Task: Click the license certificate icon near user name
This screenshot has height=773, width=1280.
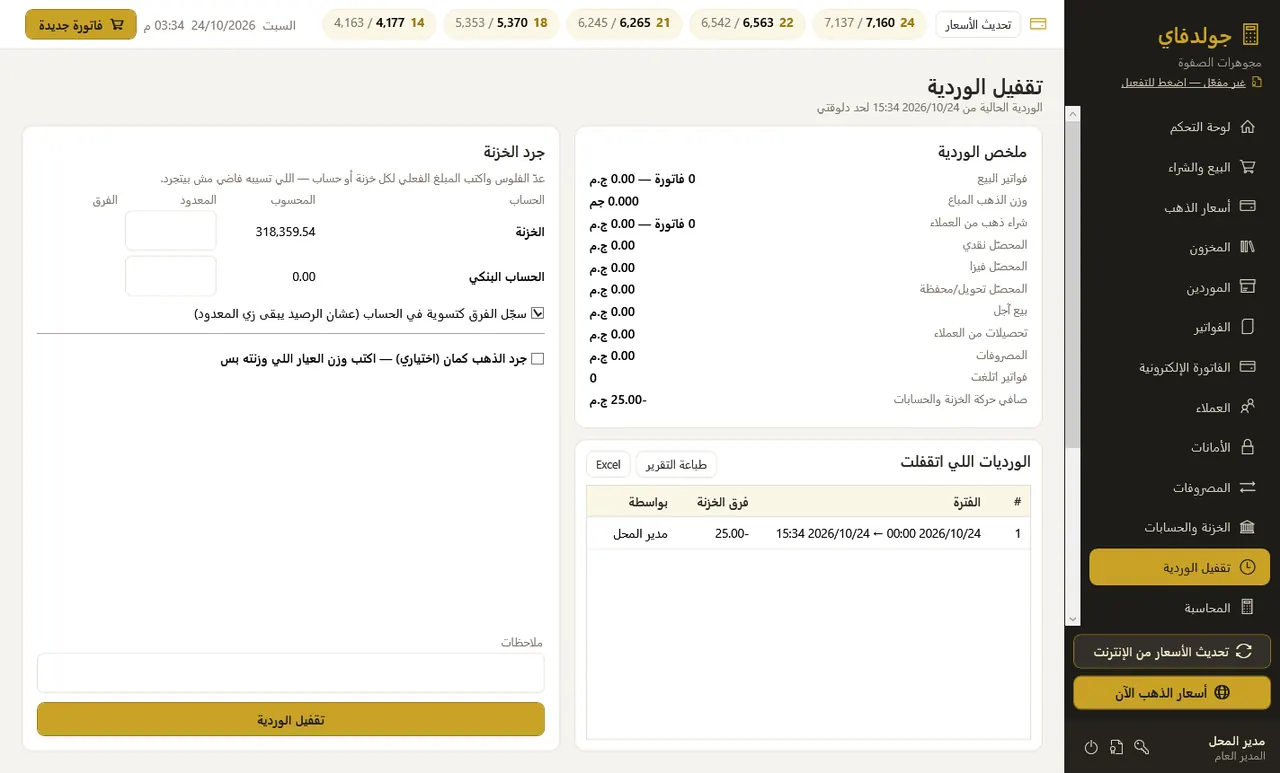Action: coord(1116,747)
